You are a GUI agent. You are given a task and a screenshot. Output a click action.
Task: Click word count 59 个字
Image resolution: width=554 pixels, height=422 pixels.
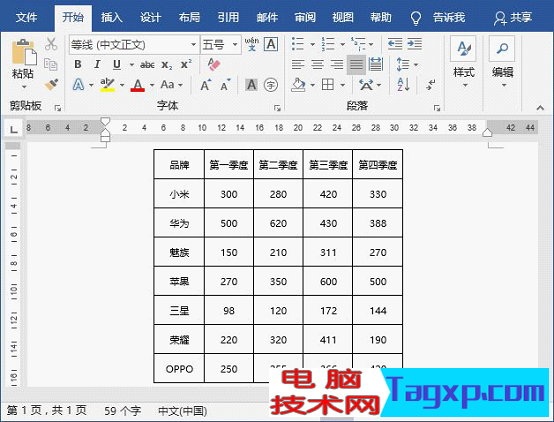123,411
